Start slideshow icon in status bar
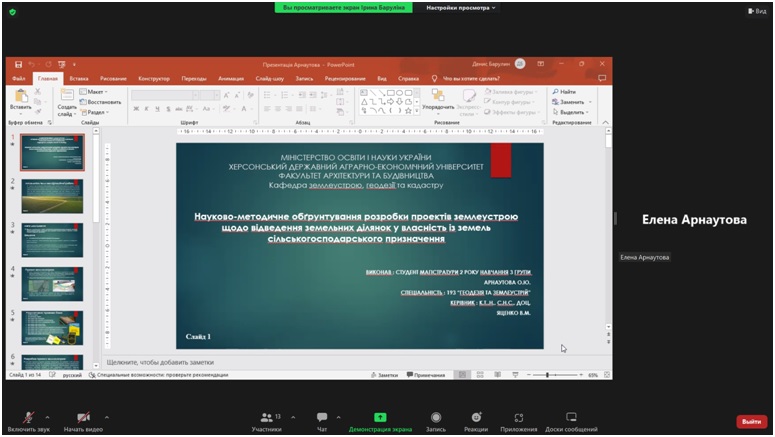 click(x=516, y=375)
